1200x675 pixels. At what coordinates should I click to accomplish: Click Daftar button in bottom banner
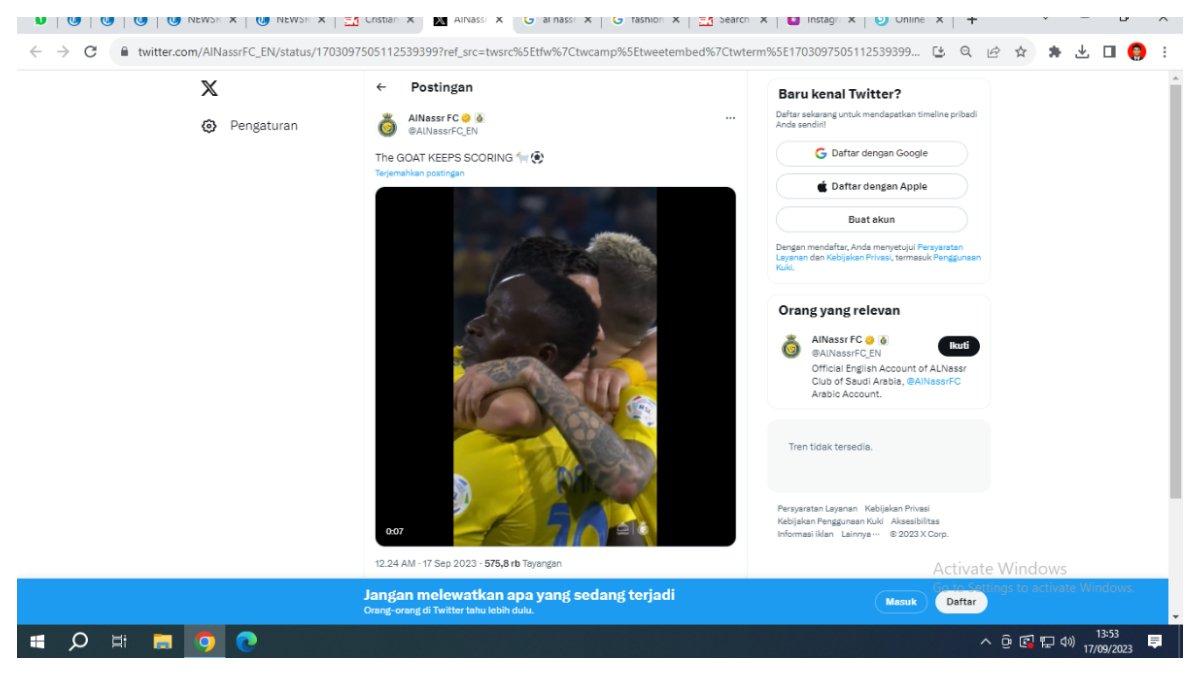point(961,602)
